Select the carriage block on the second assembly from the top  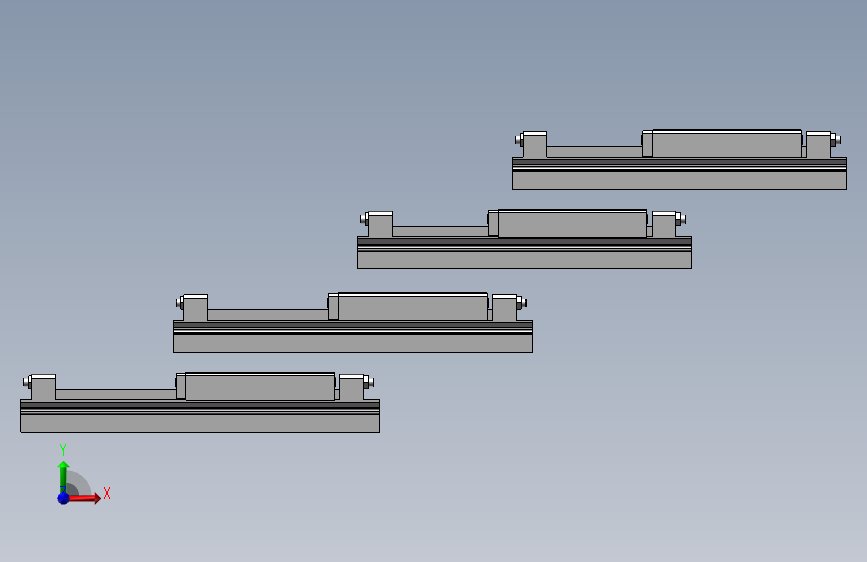(572, 223)
